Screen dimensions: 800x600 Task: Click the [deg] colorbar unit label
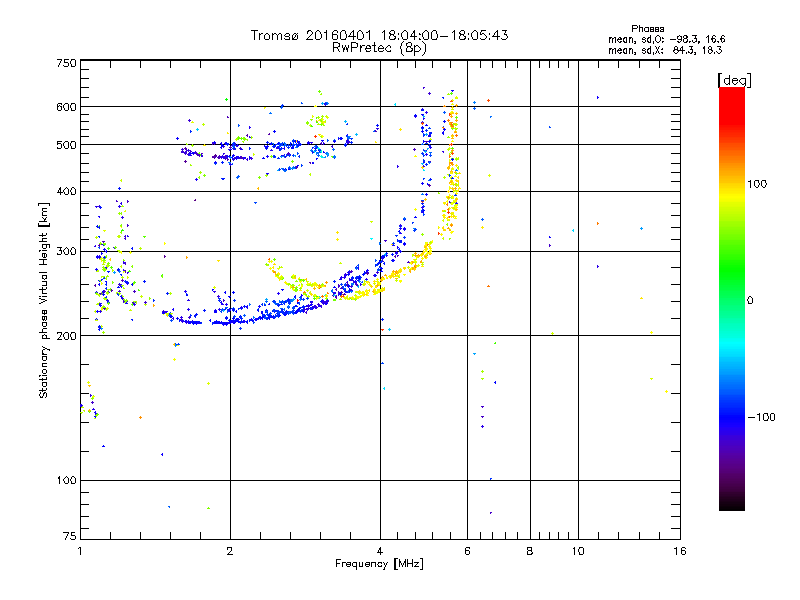click(x=735, y=80)
